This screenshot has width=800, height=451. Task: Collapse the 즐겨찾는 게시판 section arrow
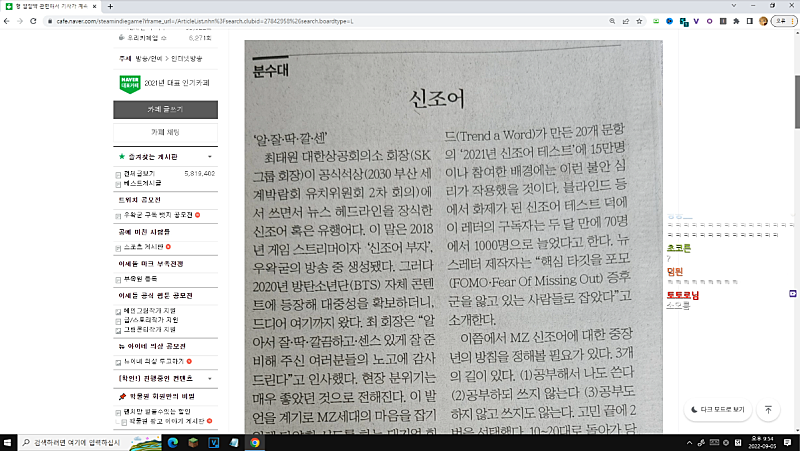point(210,157)
